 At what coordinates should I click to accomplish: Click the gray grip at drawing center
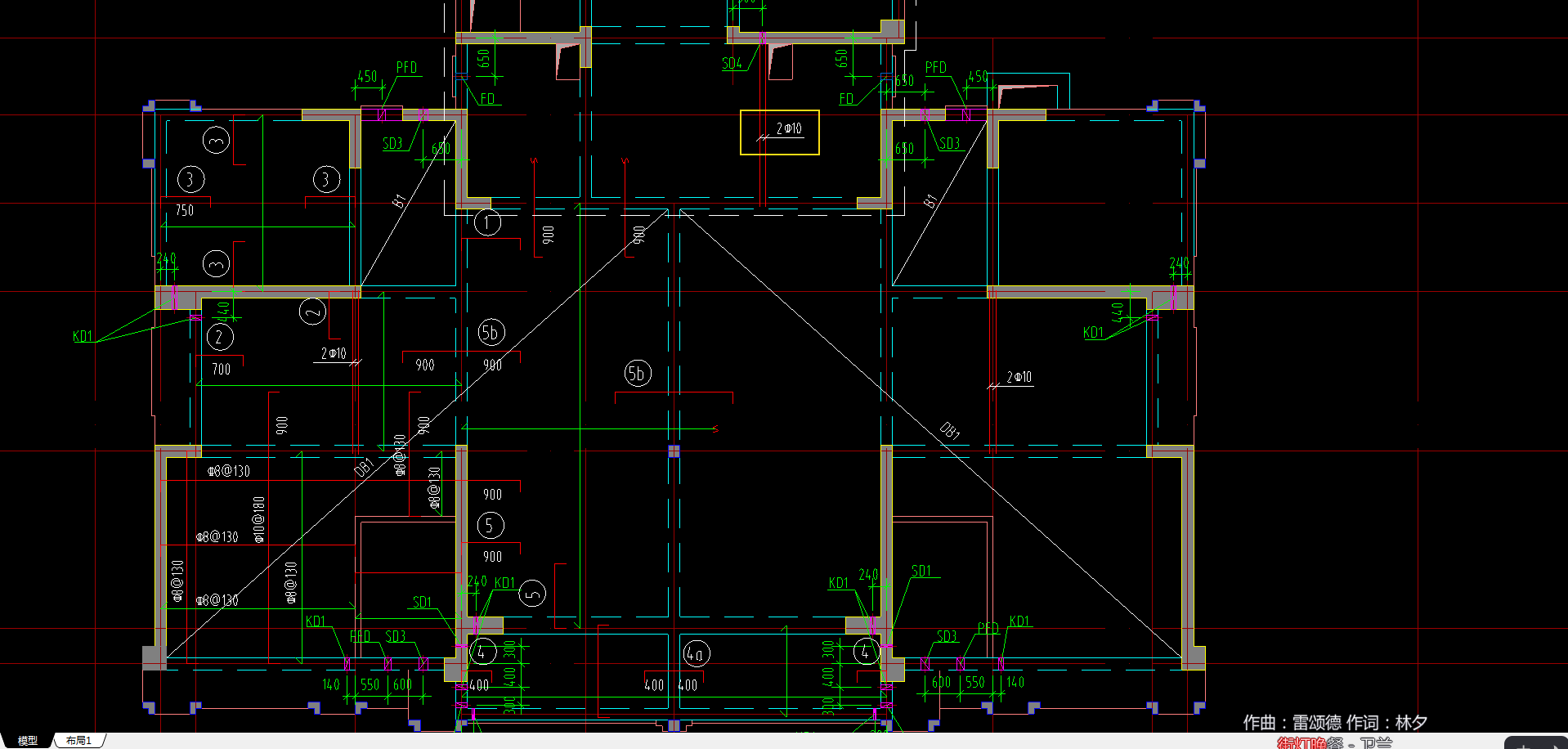tap(674, 451)
